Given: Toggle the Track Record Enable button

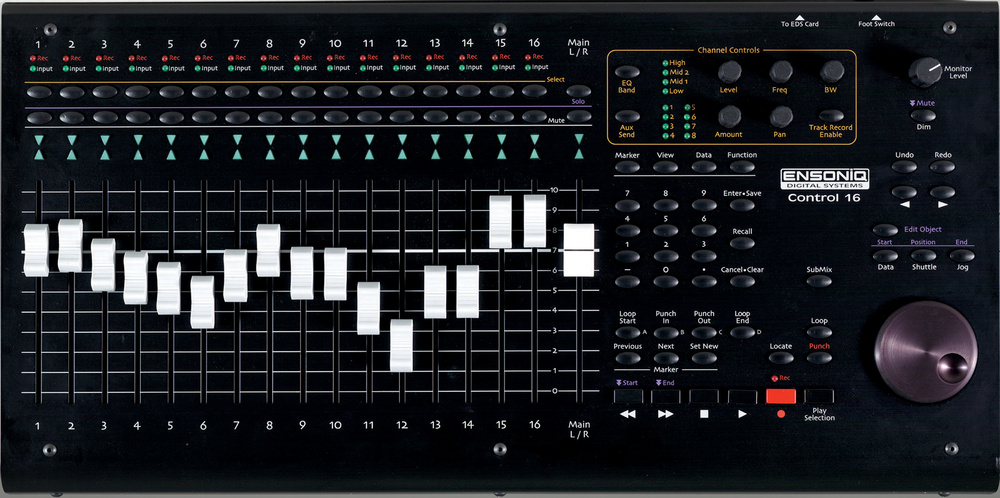Looking at the screenshot, I should coord(831,116).
